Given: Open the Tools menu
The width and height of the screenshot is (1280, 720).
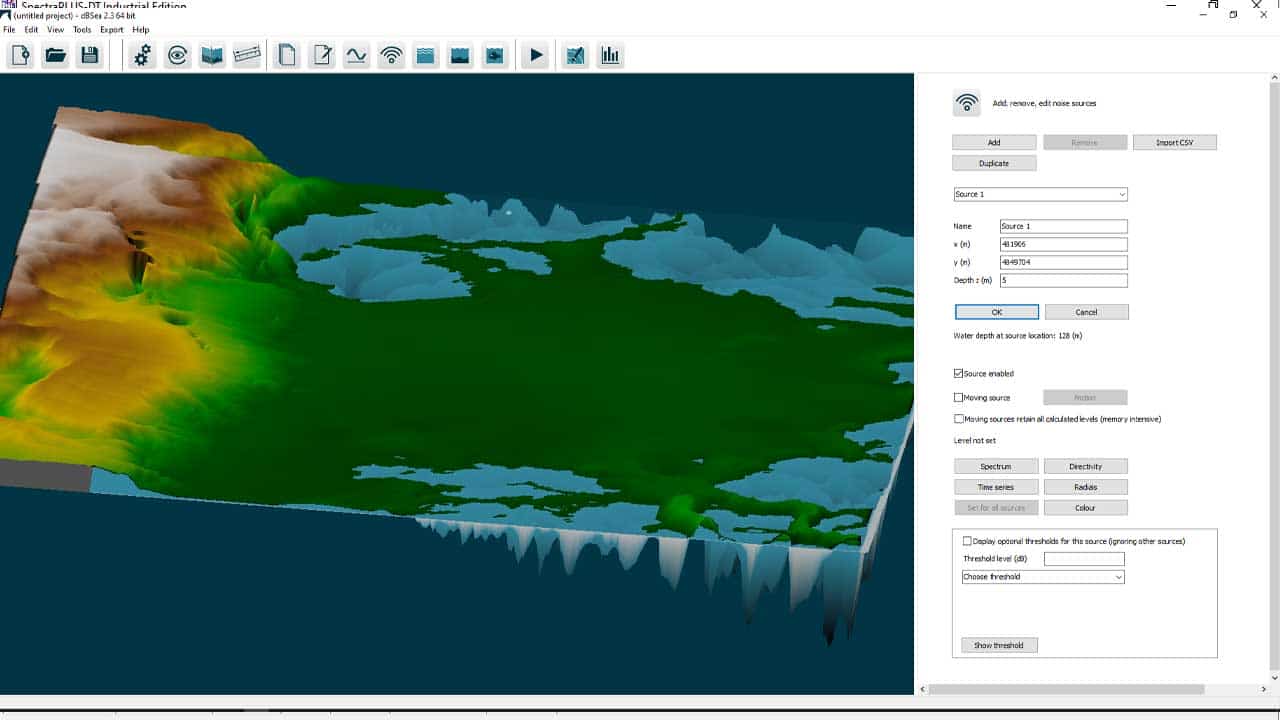Looking at the screenshot, I should click(82, 30).
